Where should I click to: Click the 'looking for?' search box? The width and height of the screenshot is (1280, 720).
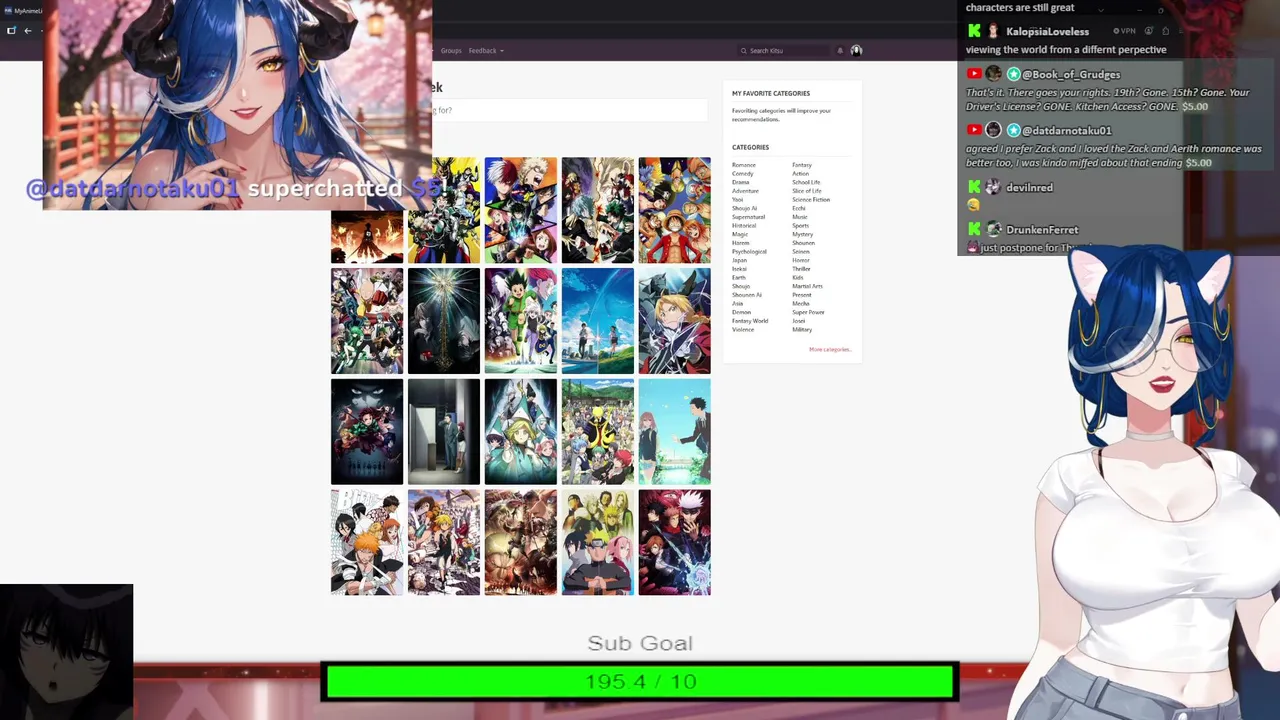pyautogui.click(x=569, y=110)
